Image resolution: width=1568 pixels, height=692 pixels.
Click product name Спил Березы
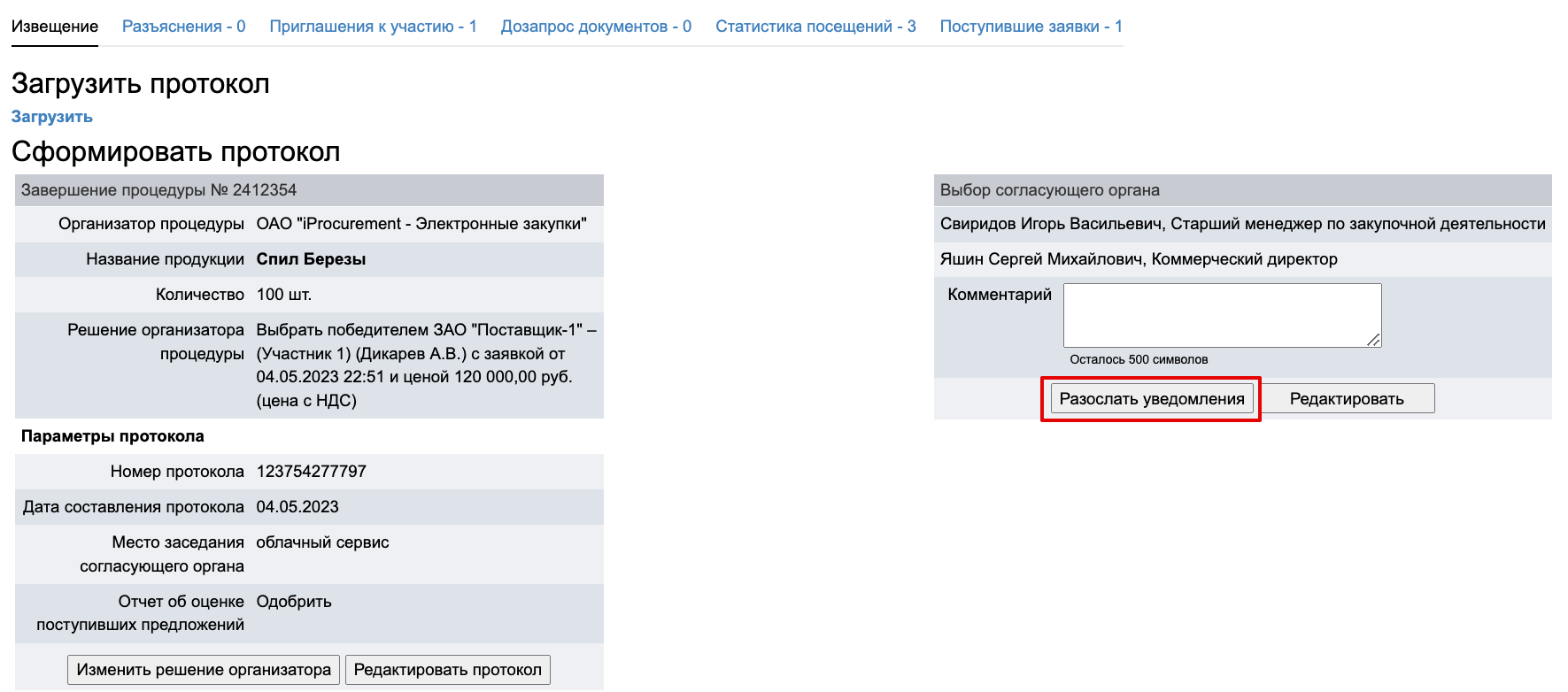(x=312, y=259)
